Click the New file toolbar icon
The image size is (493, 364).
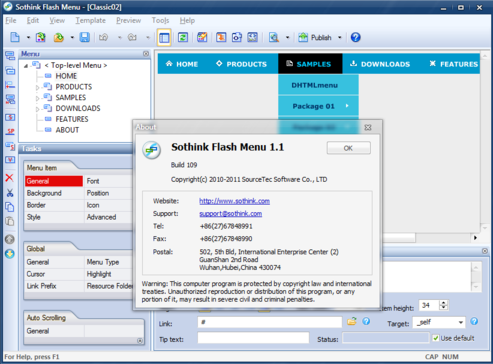click(x=15, y=37)
